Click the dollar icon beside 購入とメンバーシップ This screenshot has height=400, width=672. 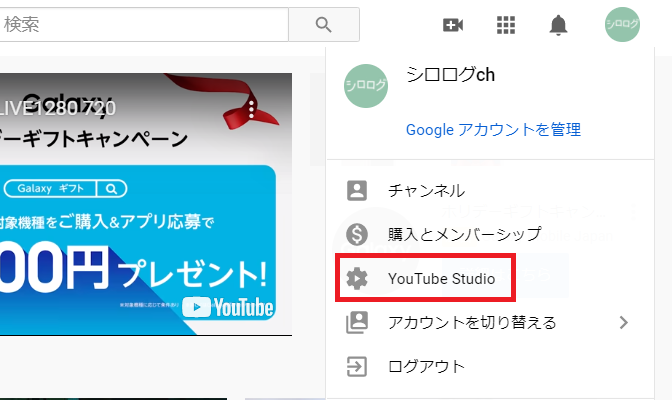click(x=357, y=235)
